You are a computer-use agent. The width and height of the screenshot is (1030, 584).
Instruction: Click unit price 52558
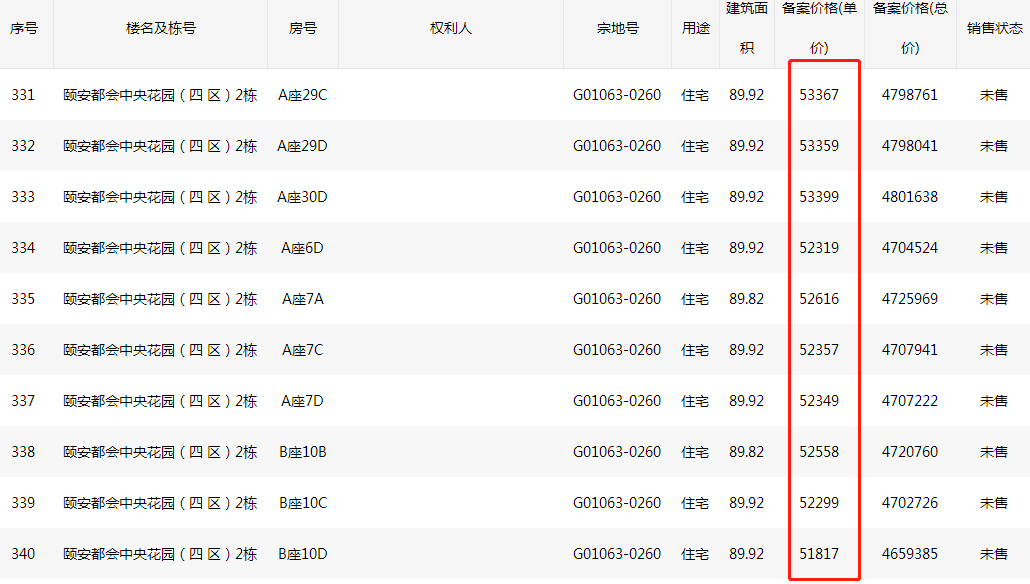tap(819, 452)
